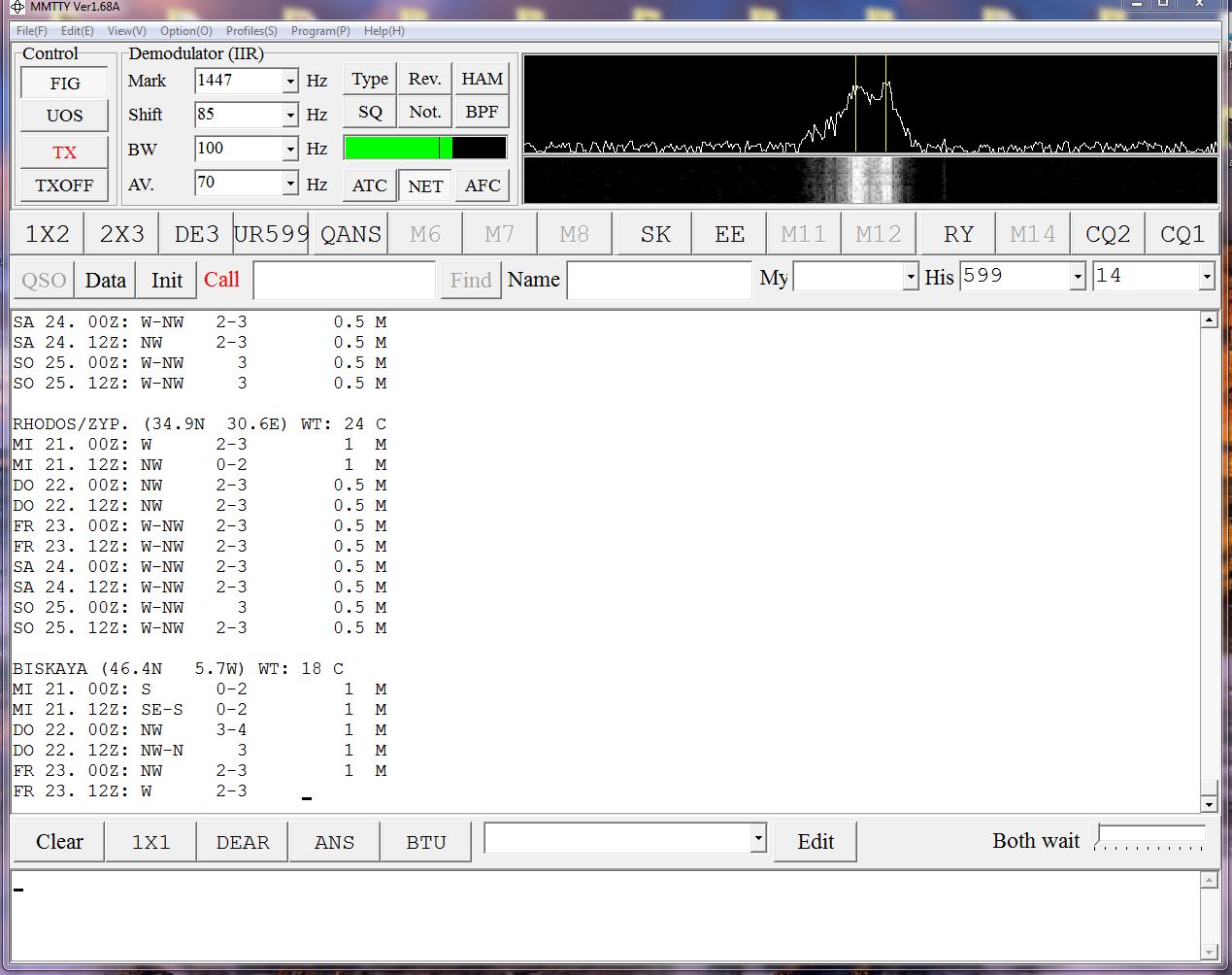The image size is (1232, 975).
Task: Open the Profiles(S) menu
Action: (251, 31)
